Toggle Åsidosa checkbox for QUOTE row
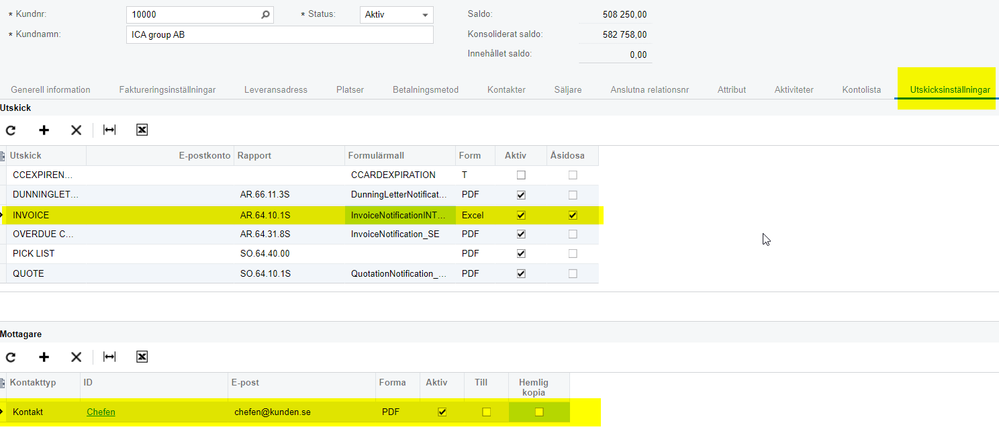Screen dimensions: 999x440 pyautogui.click(x=573, y=273)
